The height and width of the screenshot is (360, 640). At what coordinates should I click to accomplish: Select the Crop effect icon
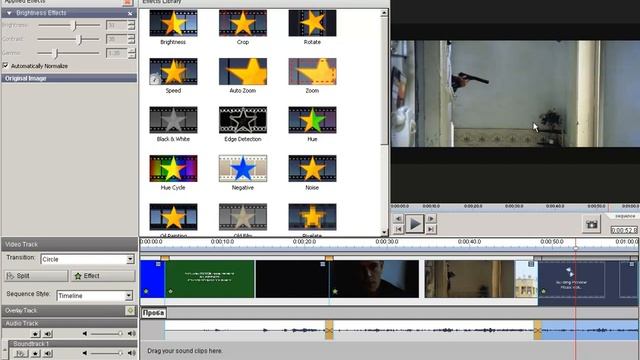click(x=243, y=23)
